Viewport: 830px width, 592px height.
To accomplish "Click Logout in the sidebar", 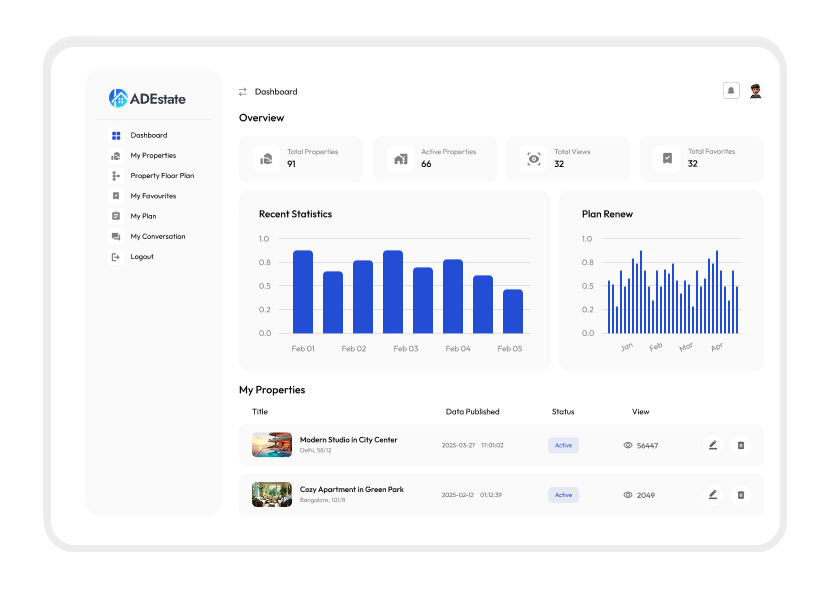I will (x=141, y=257).
